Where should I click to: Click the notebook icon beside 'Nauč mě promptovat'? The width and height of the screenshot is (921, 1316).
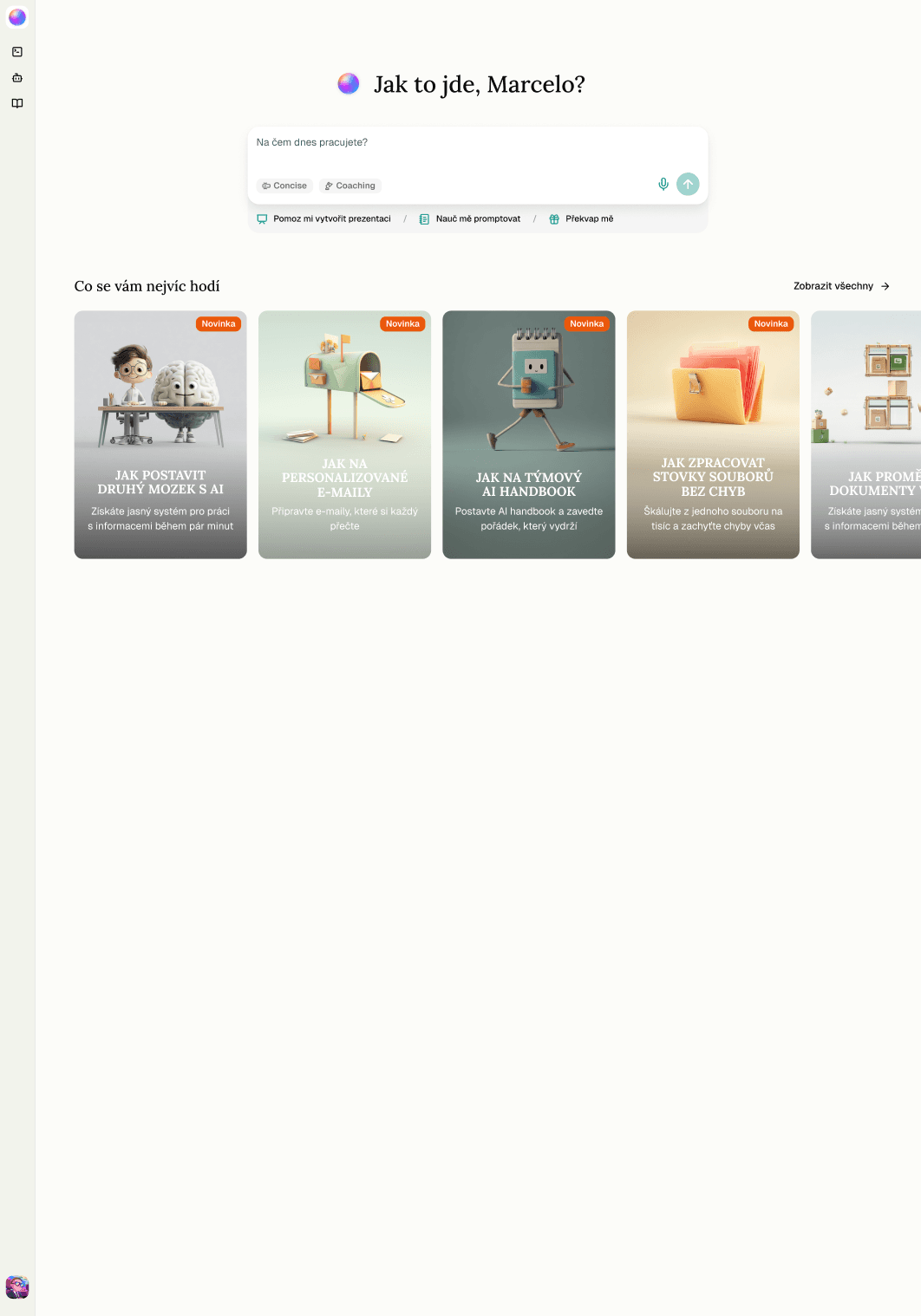pos(424,219)
